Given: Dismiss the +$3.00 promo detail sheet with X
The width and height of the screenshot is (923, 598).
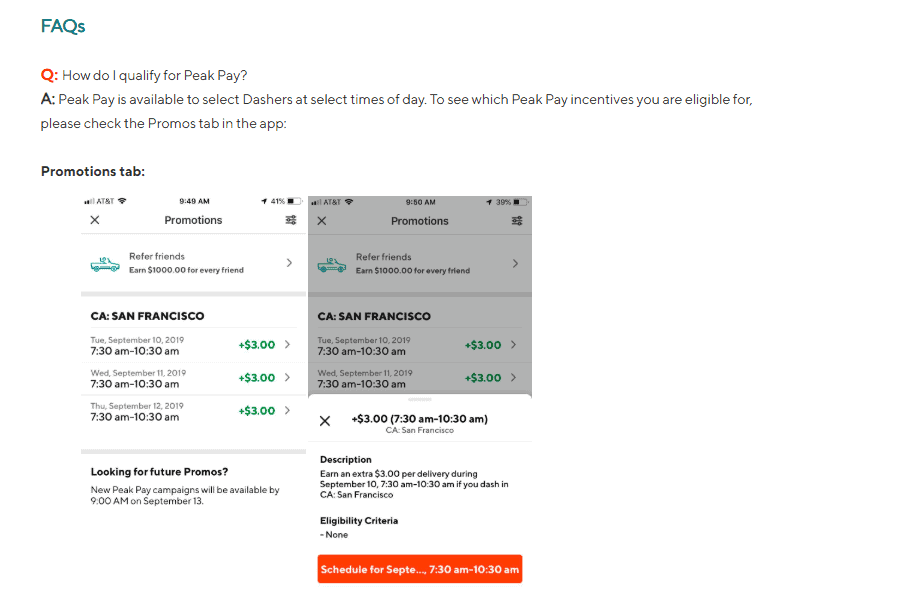Looking at the screenshot, I should [325, 421].
